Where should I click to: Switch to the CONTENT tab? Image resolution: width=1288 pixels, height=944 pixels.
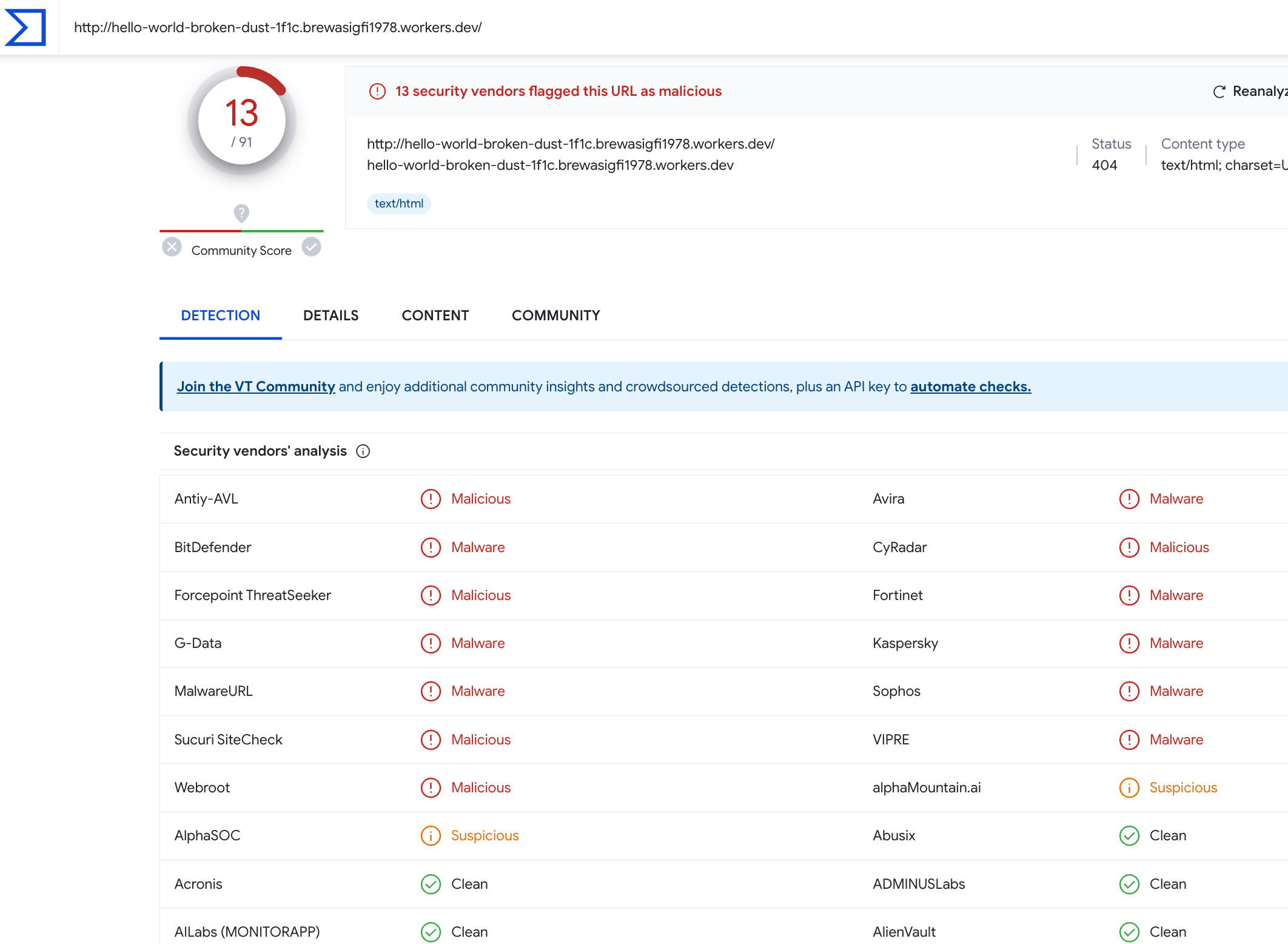pyautogui.click(x=435, y=315)
